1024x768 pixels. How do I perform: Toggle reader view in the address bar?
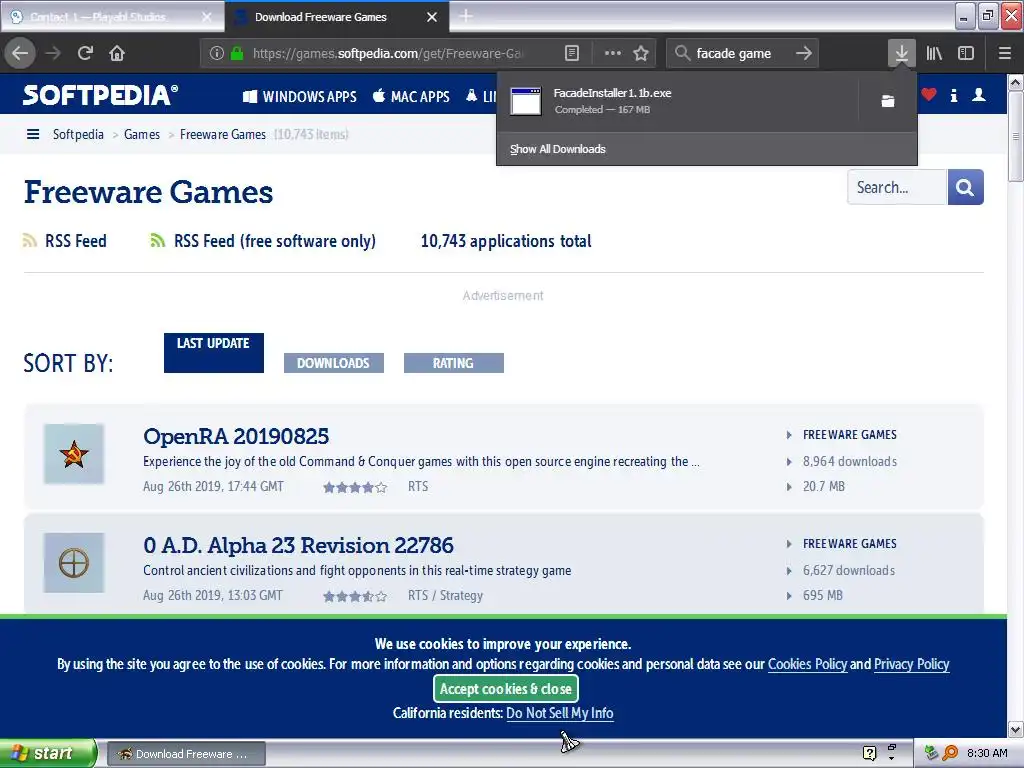click(x=571, y=53)
